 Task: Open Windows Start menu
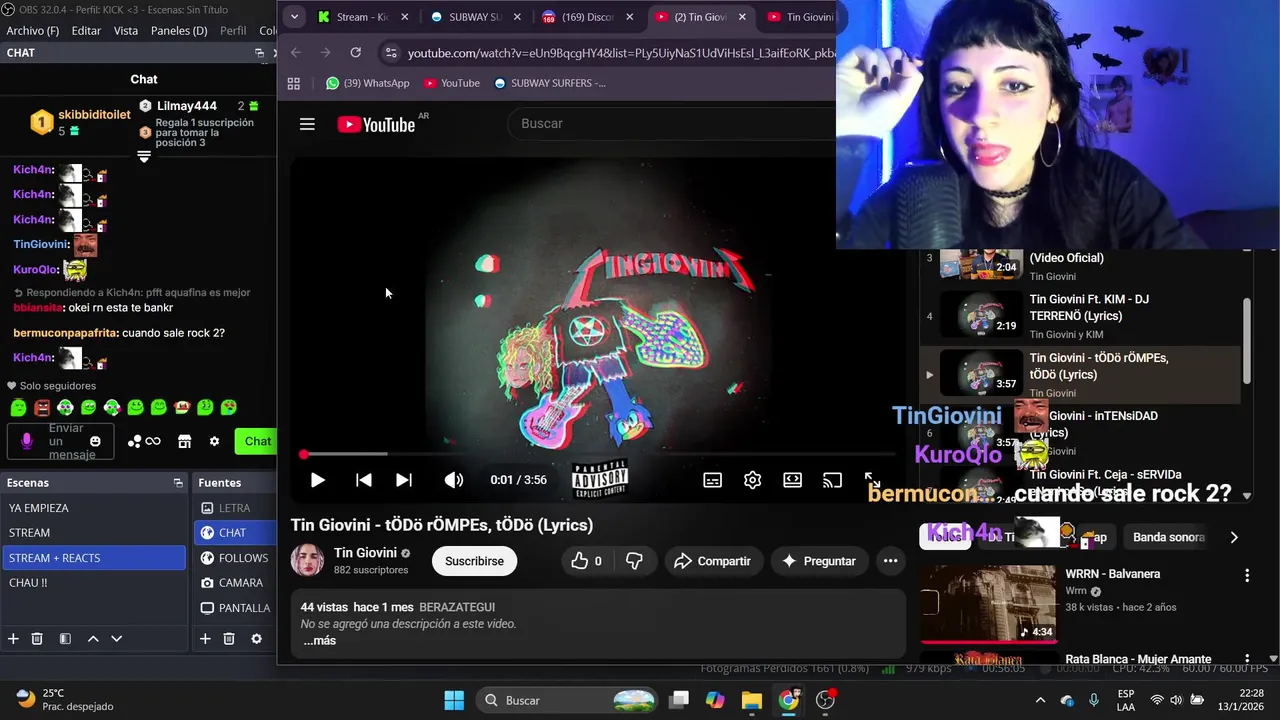point(453,700)
